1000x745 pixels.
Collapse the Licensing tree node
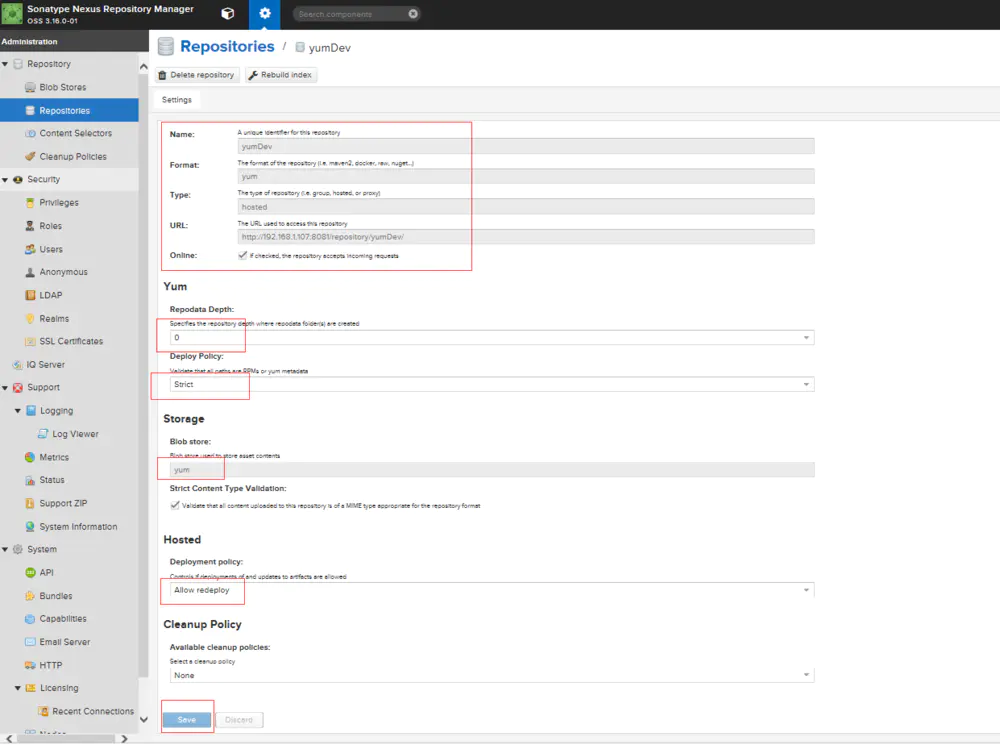click(x=18, y=688)
